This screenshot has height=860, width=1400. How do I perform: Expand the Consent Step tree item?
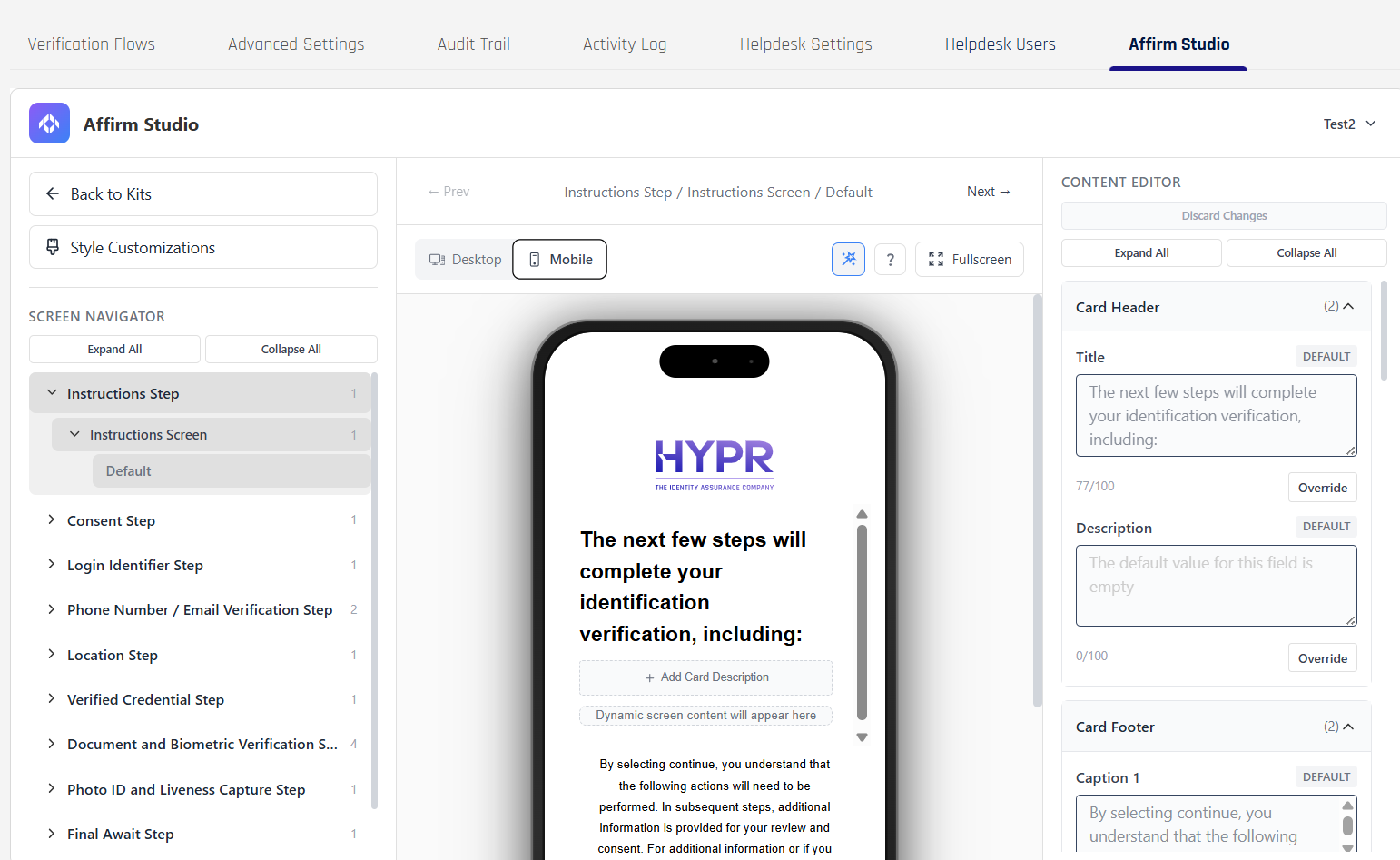pyautogui.click(x=52, y=520)
